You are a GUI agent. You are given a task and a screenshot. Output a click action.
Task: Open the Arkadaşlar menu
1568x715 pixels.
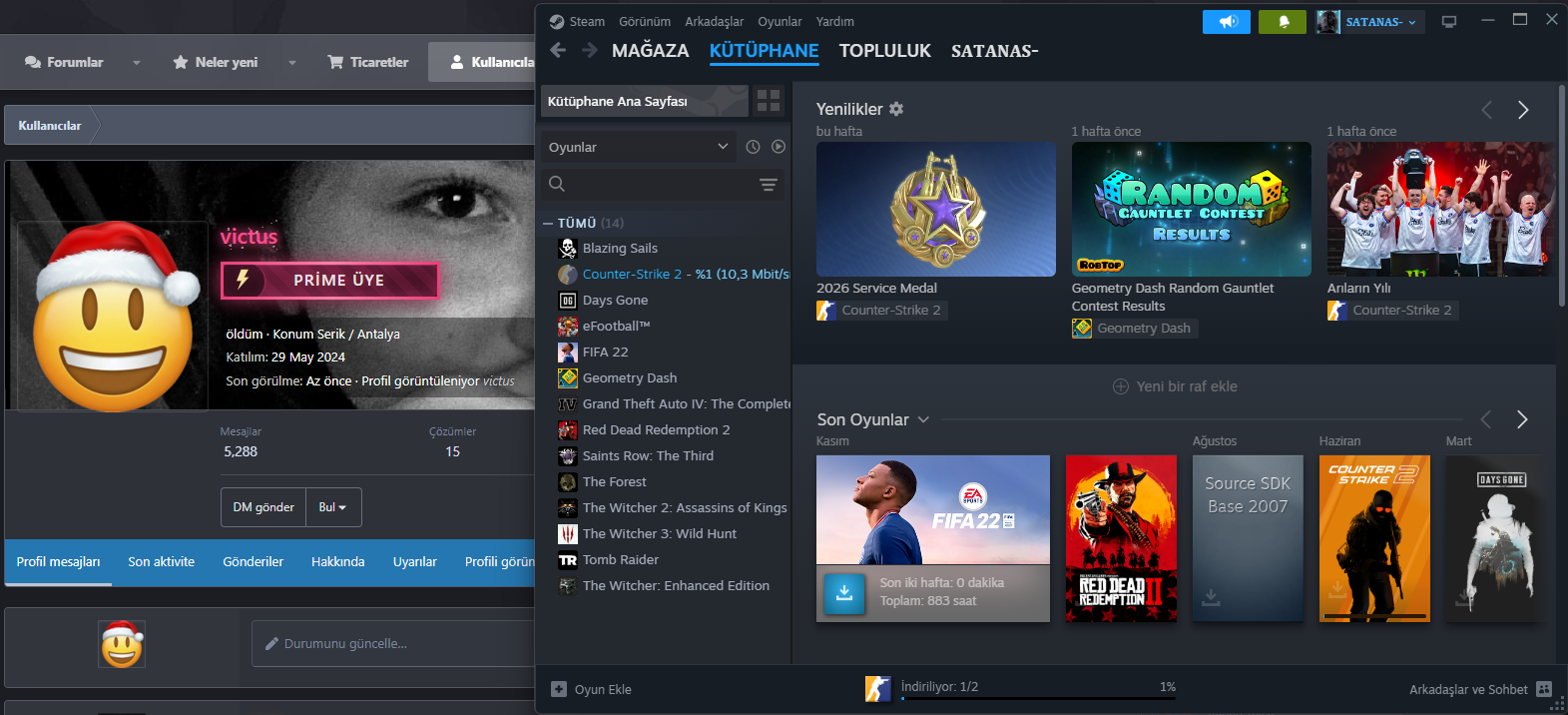pyautogui.click(x=715, y=21)
